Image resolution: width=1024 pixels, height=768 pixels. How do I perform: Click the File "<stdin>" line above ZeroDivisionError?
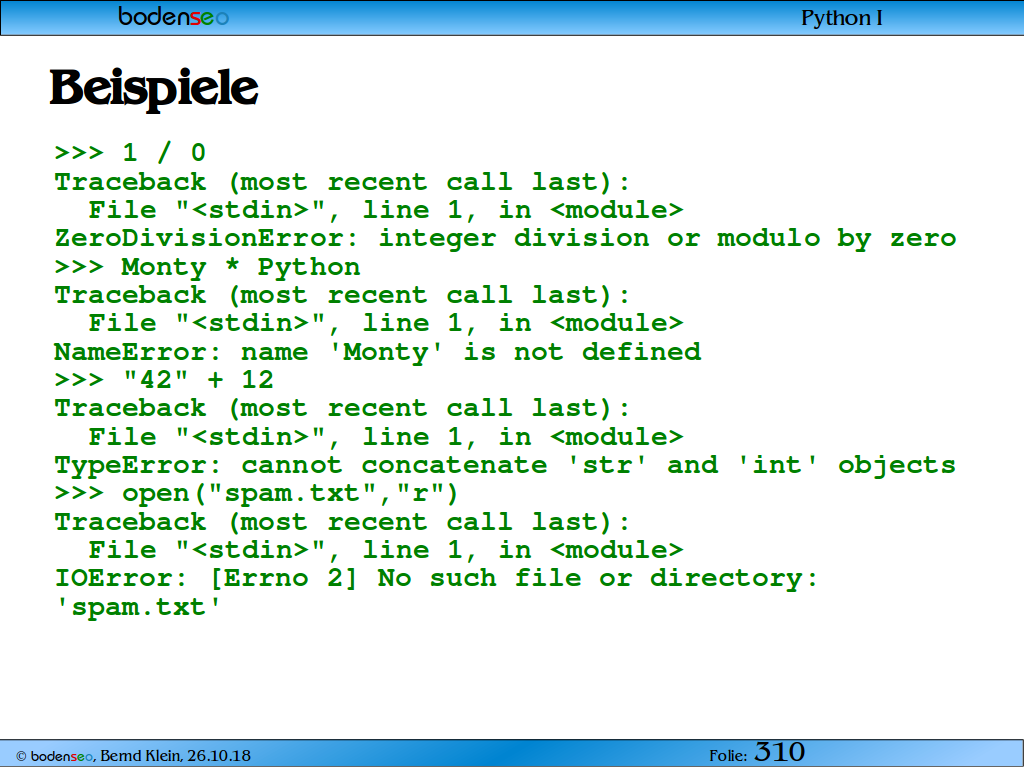(x=385, y=210)
